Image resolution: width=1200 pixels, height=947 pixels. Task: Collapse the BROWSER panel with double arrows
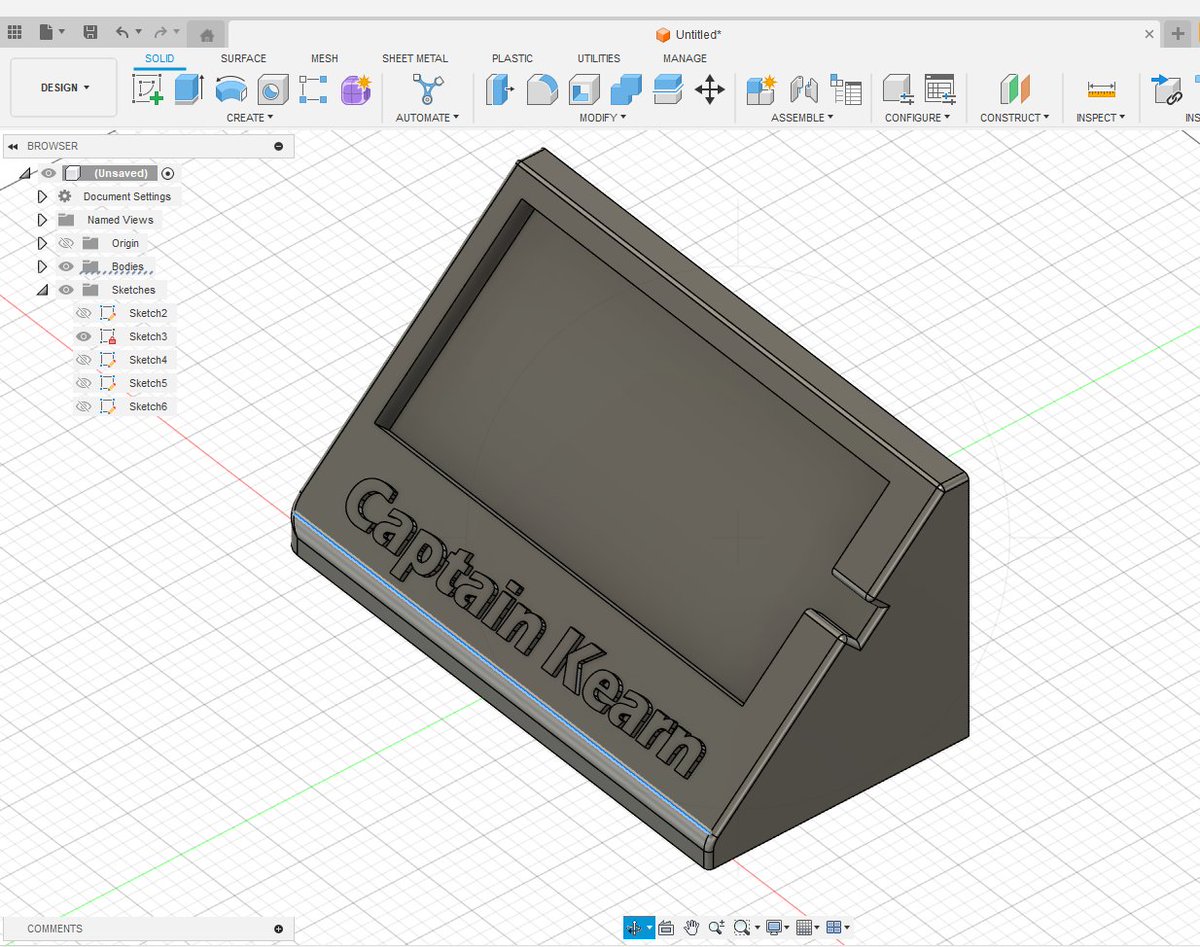pos(14,146)
